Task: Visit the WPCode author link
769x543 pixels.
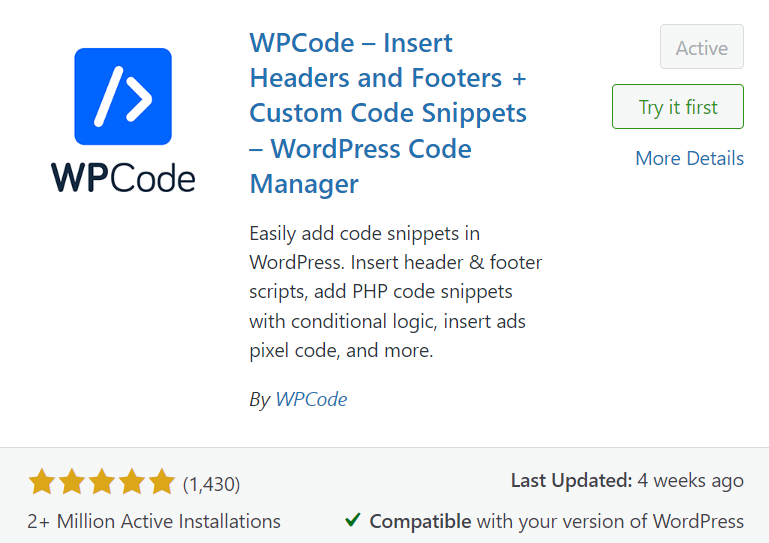Action: coord(311,399)
